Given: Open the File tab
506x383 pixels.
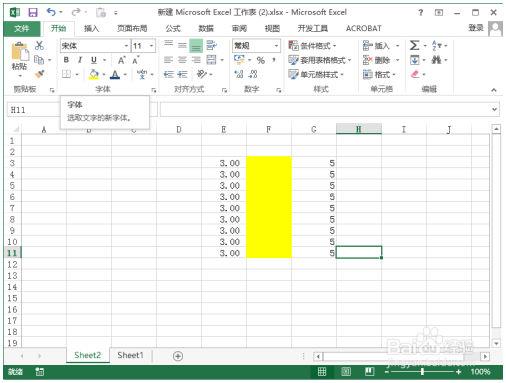Looking at the screenshot, I should [22, 29].
